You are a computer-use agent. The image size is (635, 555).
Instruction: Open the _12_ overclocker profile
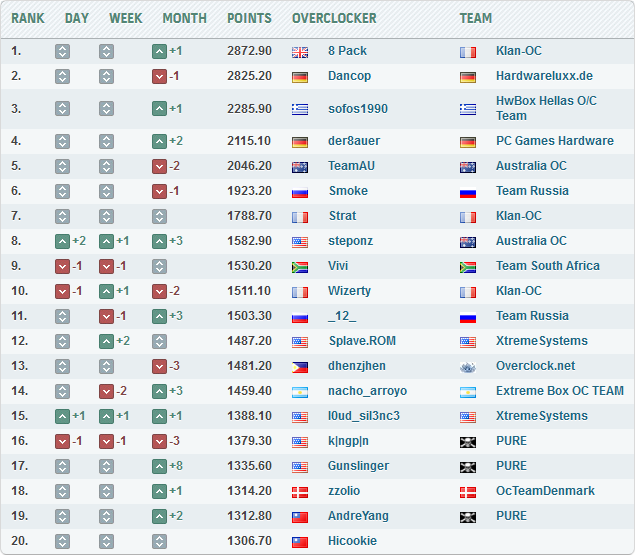pyautogui.click(x=342, y=316)
